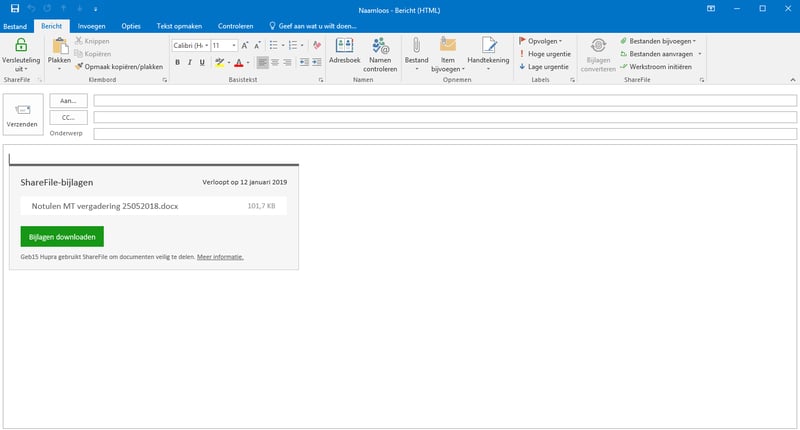
Task: Click the Save icon in the quick access toolbar
Action: point(15,9)
